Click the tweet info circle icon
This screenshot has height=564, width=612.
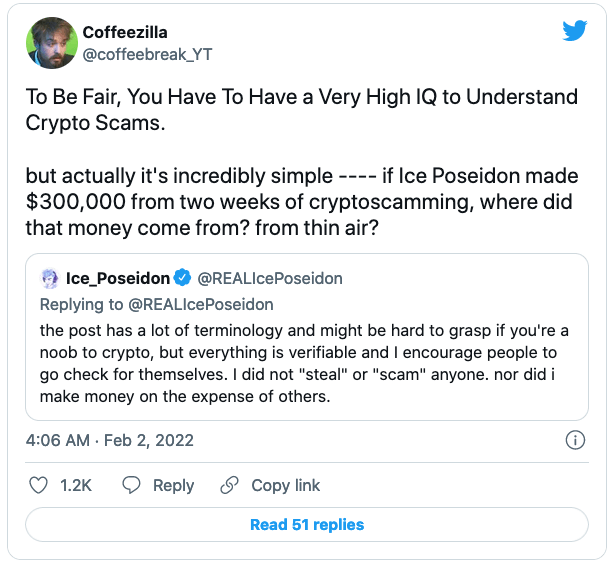(575, 440)
